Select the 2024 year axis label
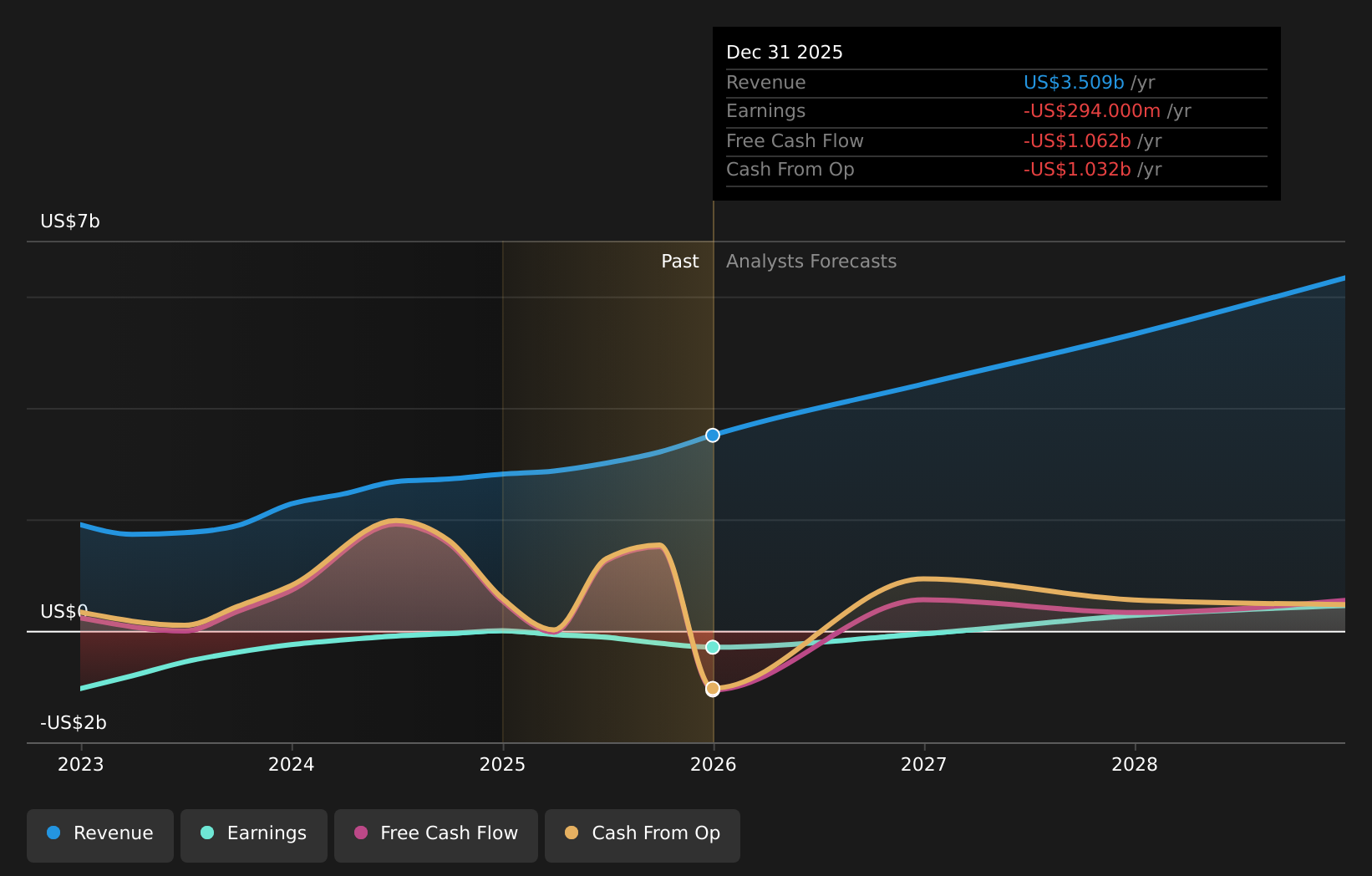1372x876 pixels. pyautogui.click(x=291, y=764)
